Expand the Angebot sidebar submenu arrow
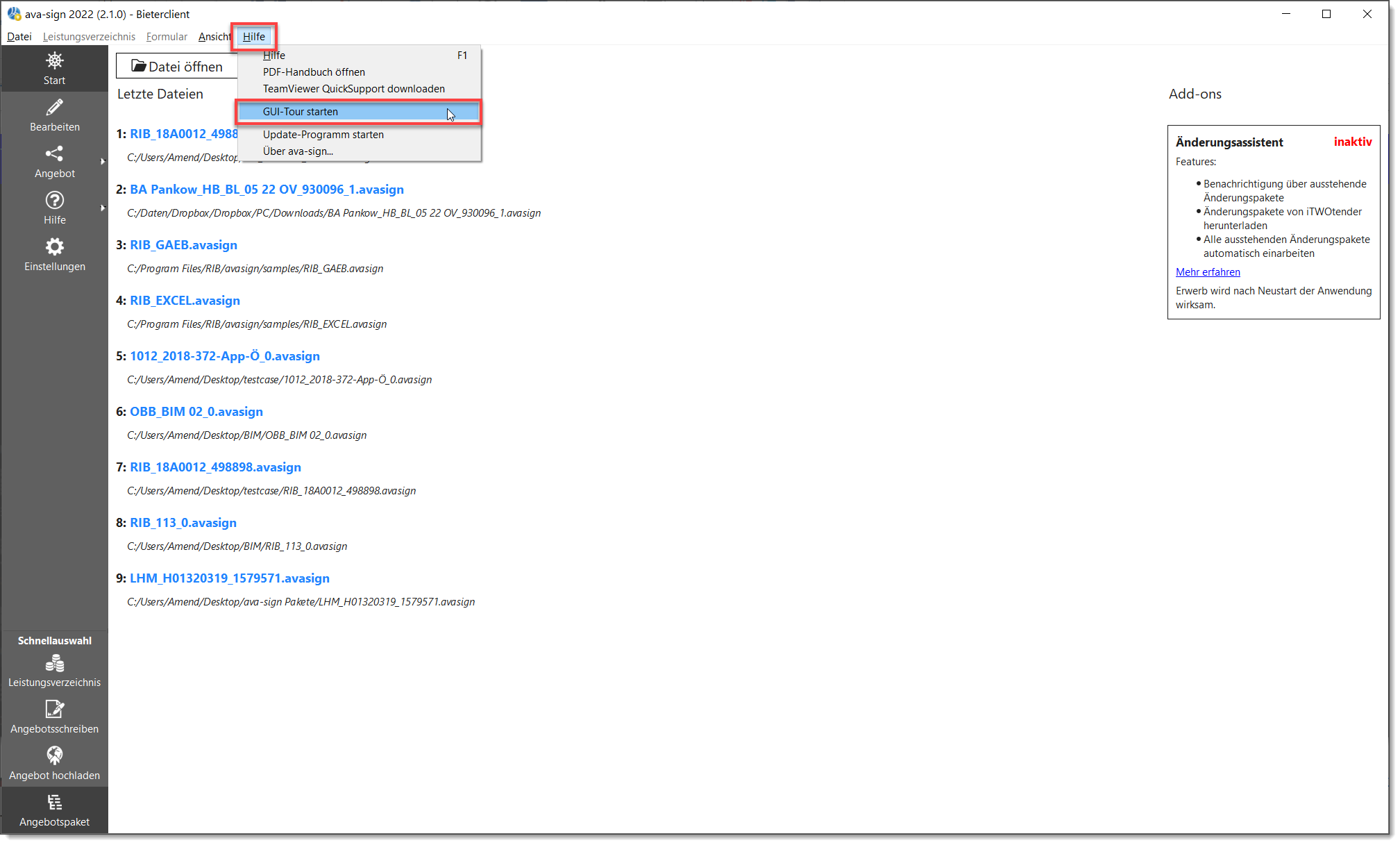This screenshot has width=1400, height=845. coord(103,161)
